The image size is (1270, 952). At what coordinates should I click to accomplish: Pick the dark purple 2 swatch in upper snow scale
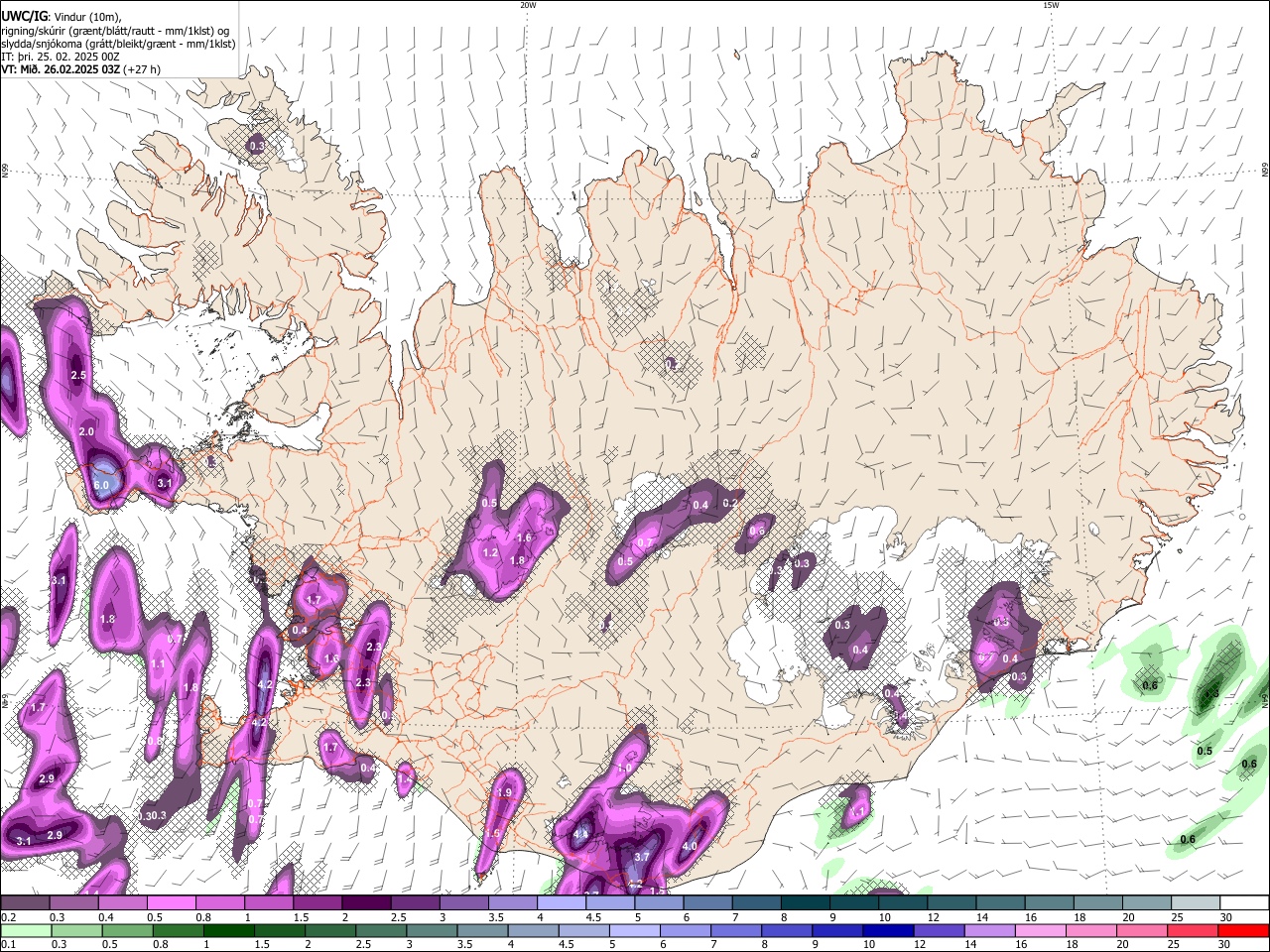[365, 903]
